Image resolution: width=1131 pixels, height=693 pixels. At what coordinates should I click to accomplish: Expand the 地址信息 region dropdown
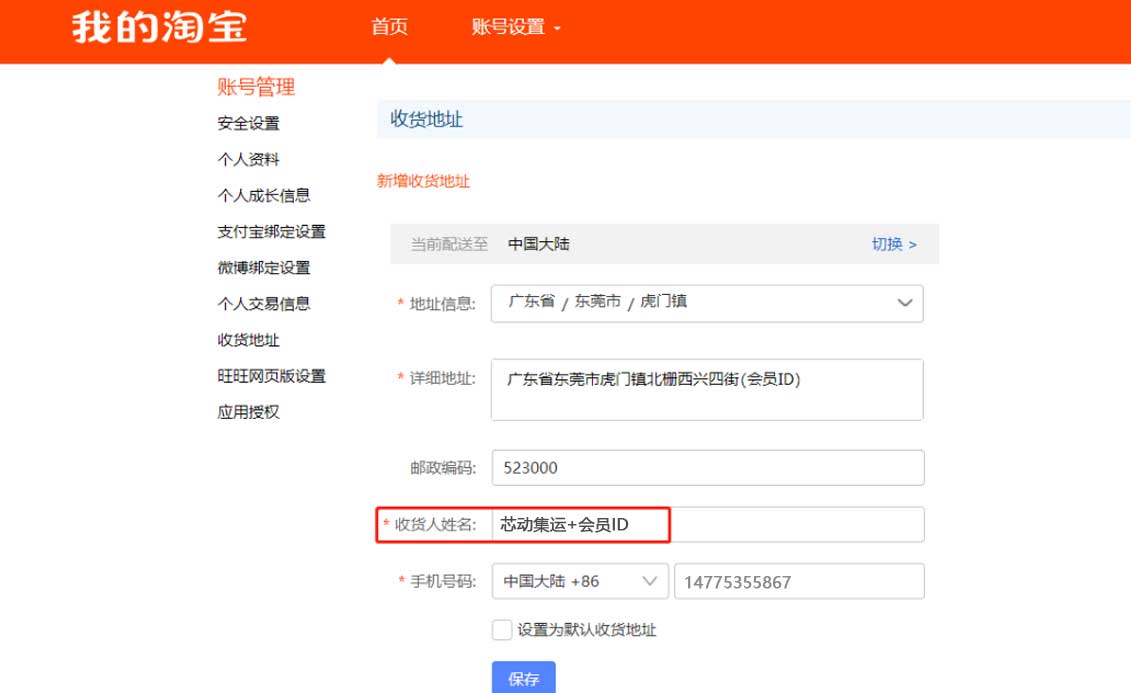point(707,304)
